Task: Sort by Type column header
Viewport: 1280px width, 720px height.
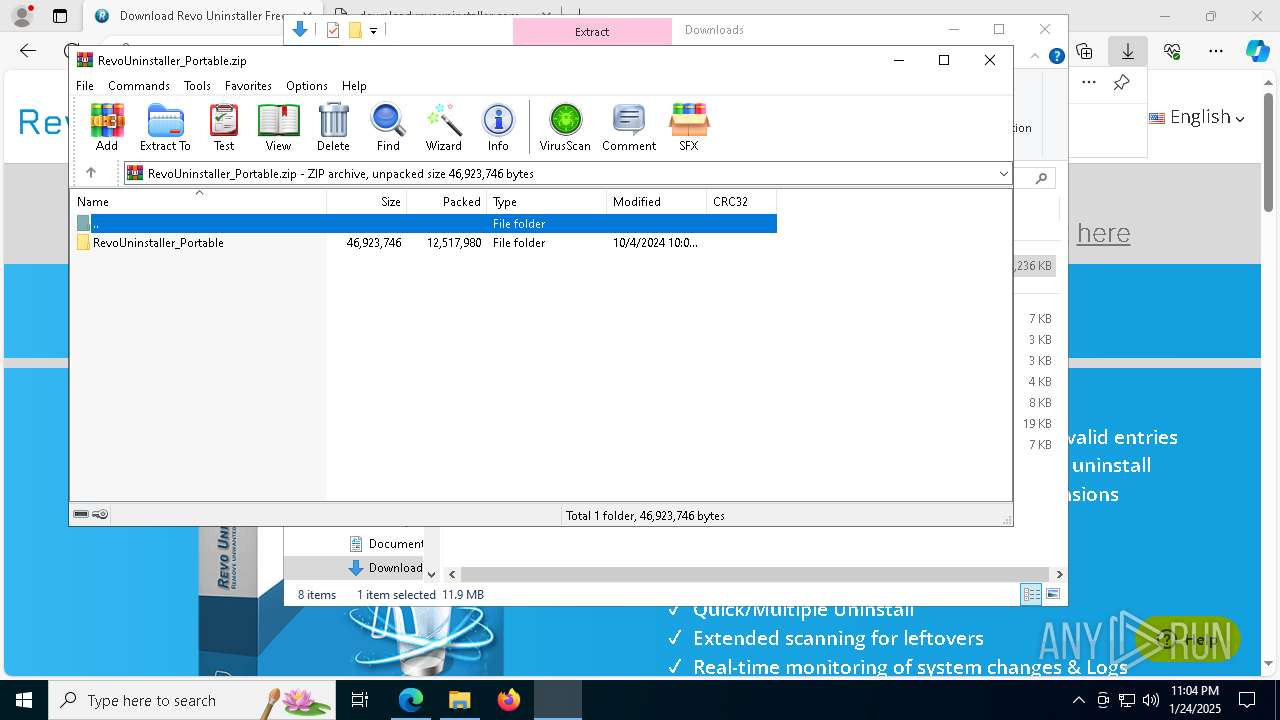Action: tap(547, 201)
